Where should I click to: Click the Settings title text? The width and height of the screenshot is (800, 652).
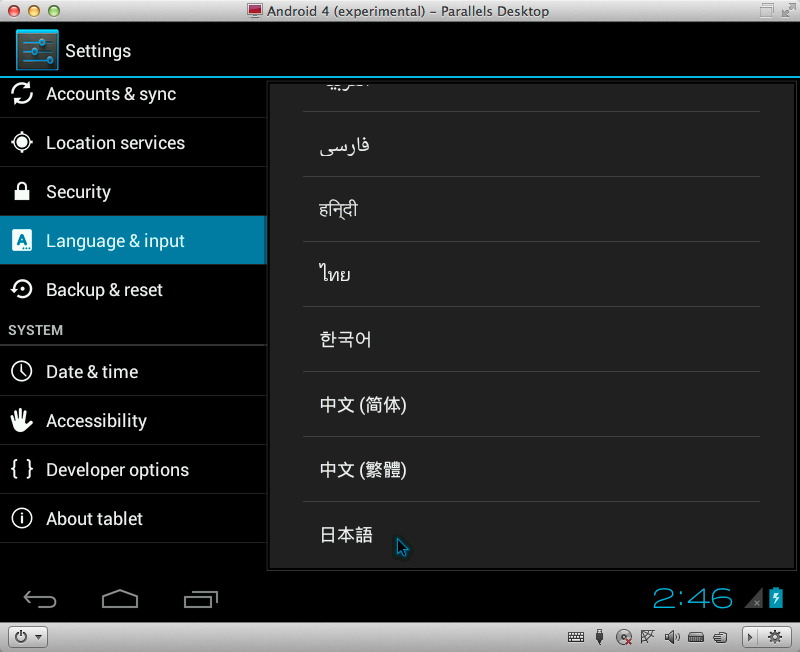(x=98, y=51)
